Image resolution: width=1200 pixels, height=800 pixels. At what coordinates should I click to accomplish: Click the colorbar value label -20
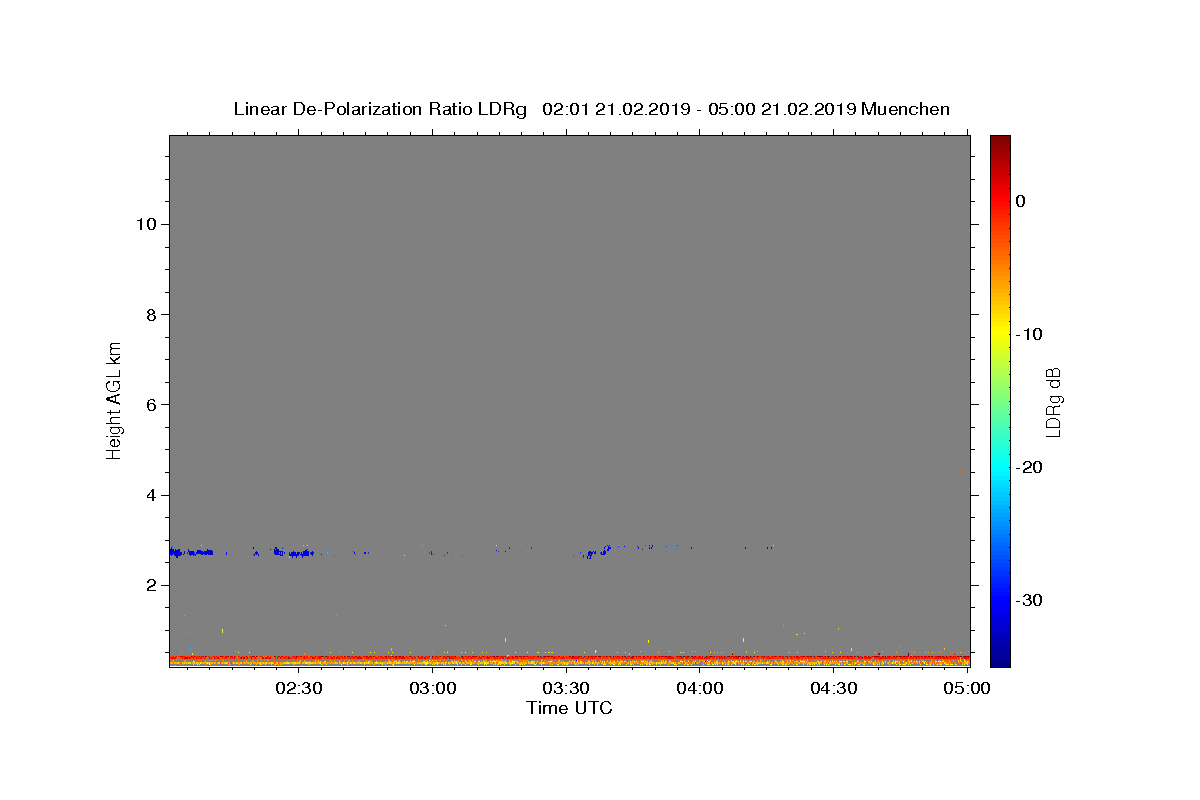1030,467
